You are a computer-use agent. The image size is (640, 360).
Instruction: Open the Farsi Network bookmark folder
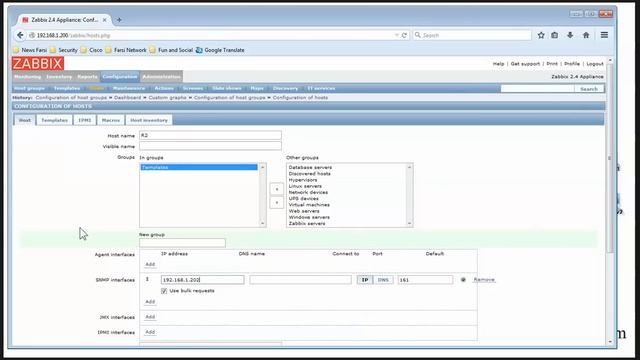[x=126, y=50]
